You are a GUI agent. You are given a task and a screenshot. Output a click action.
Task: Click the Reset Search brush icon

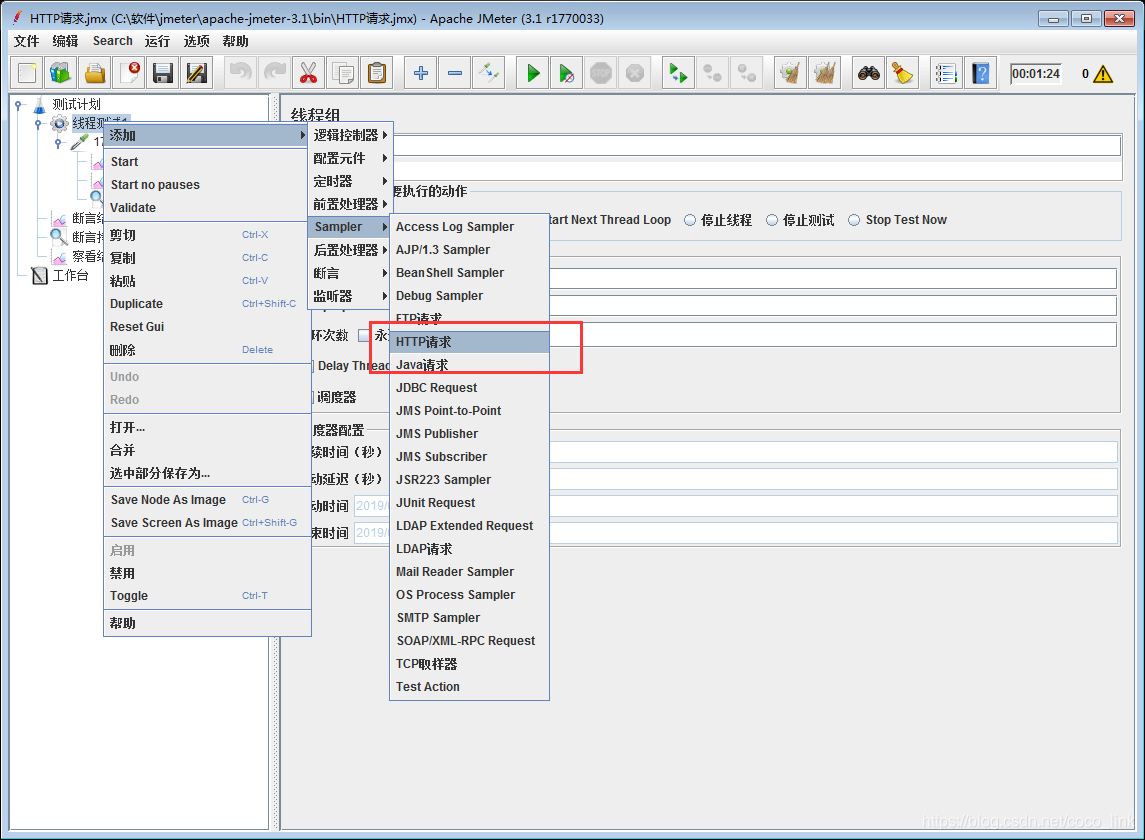click(x=903, y=73)
